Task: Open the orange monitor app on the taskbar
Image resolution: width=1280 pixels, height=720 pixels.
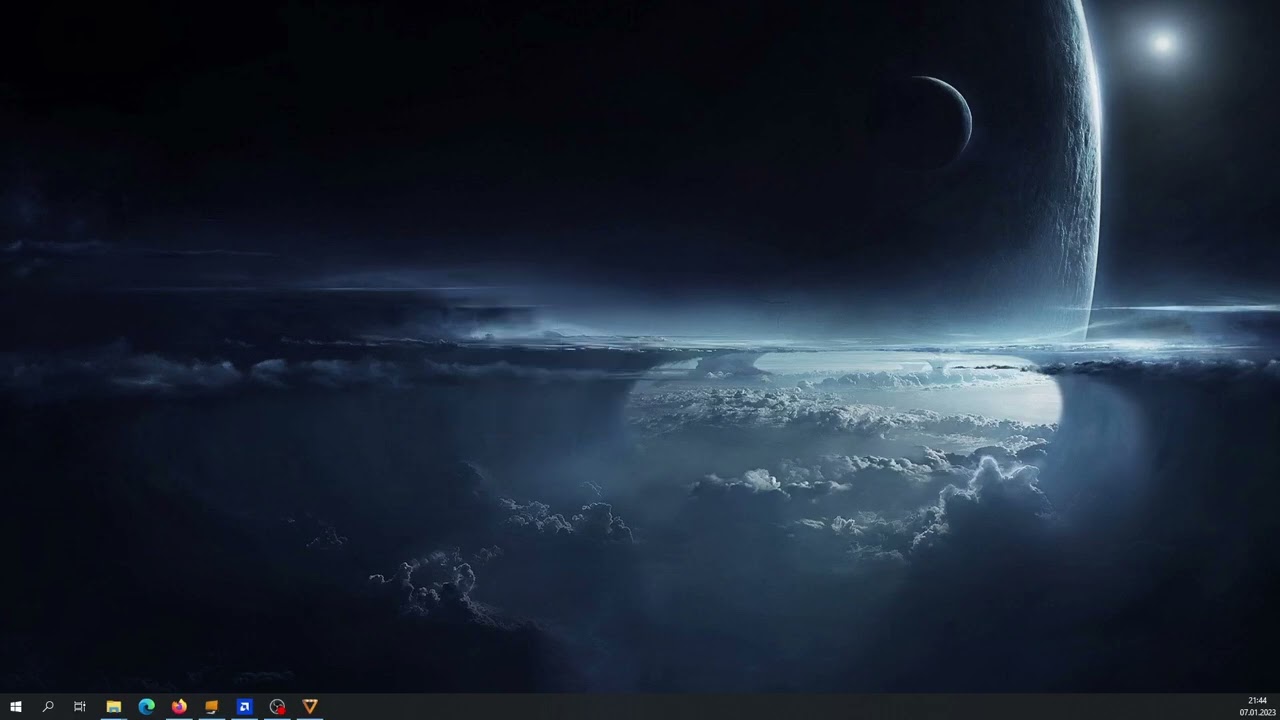Action: coord(212,706)
